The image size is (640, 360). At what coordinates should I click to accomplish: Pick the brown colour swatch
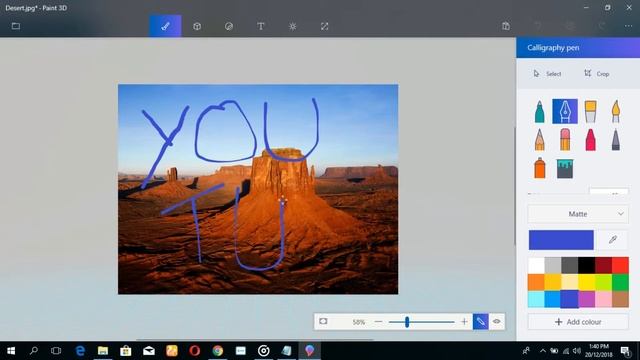pos(620,299)
